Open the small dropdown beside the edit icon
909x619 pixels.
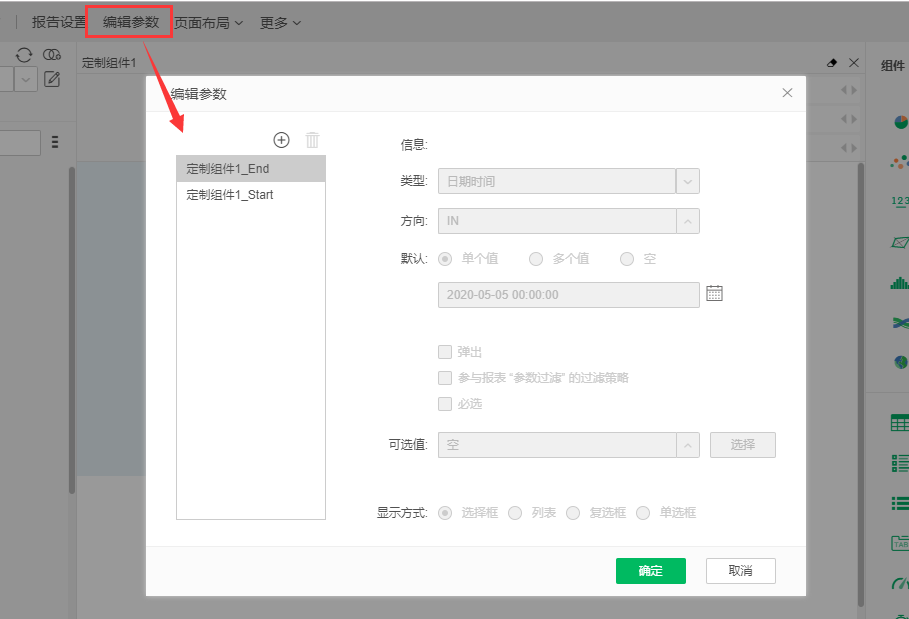click(26, 79)
